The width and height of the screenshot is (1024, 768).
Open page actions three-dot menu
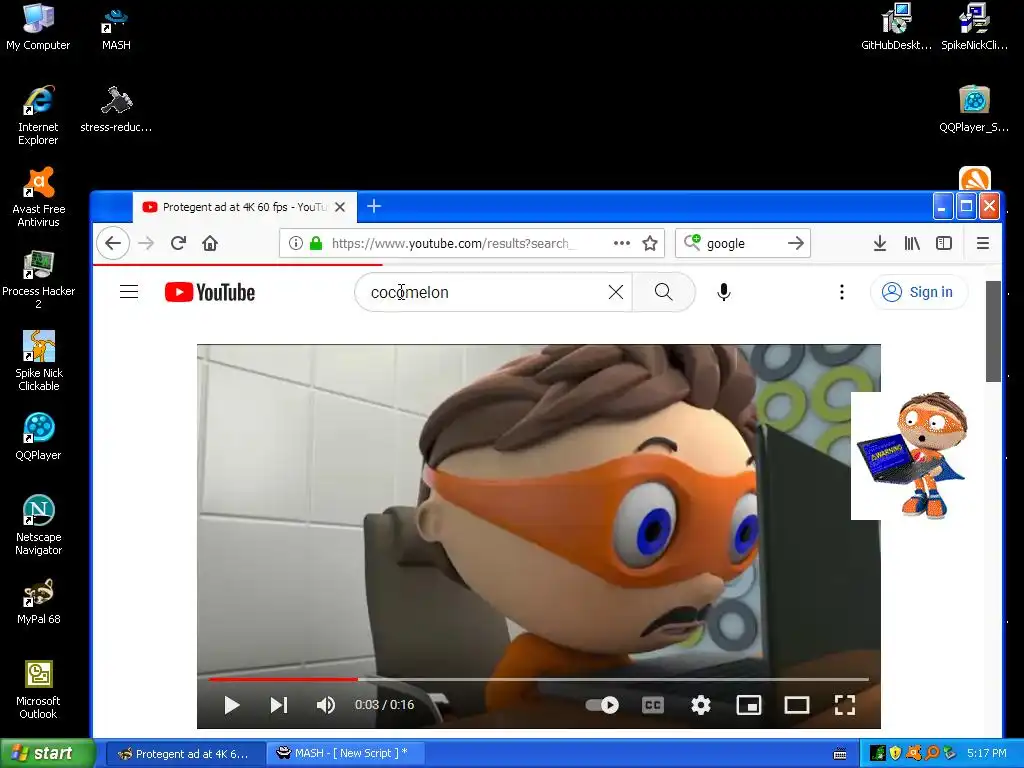click(622, 243)
